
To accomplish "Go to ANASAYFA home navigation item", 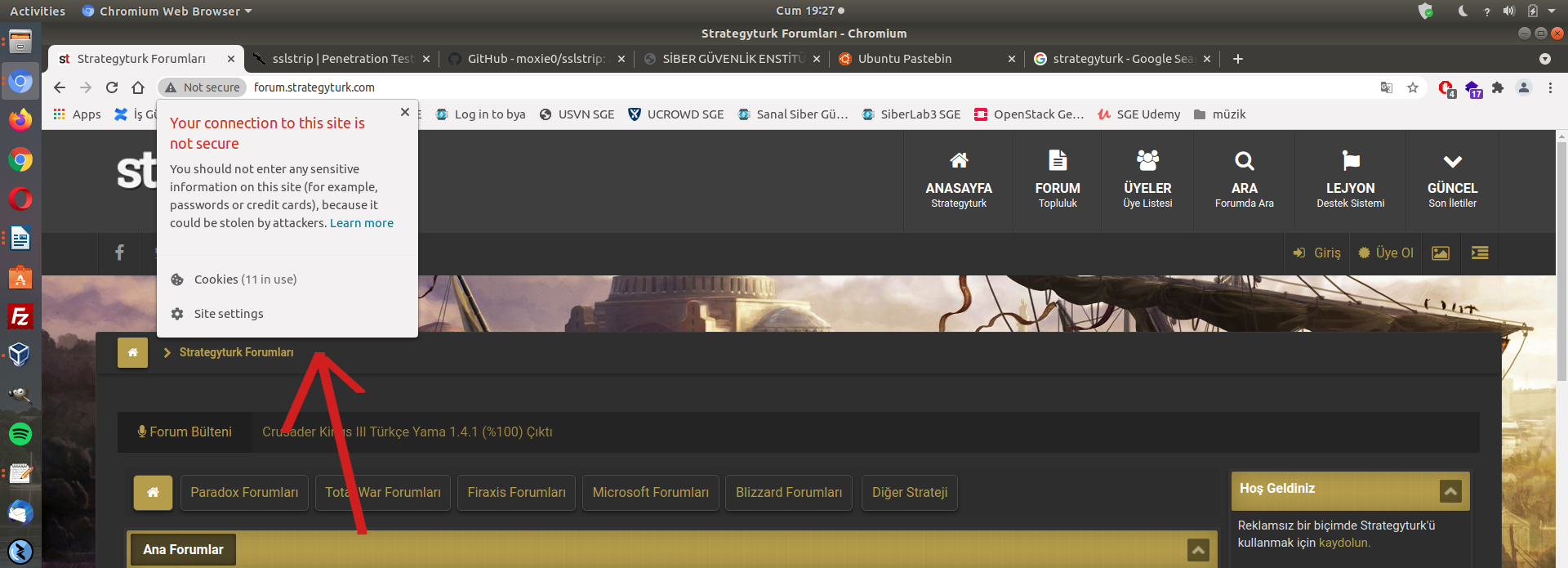I will point(959,181).
